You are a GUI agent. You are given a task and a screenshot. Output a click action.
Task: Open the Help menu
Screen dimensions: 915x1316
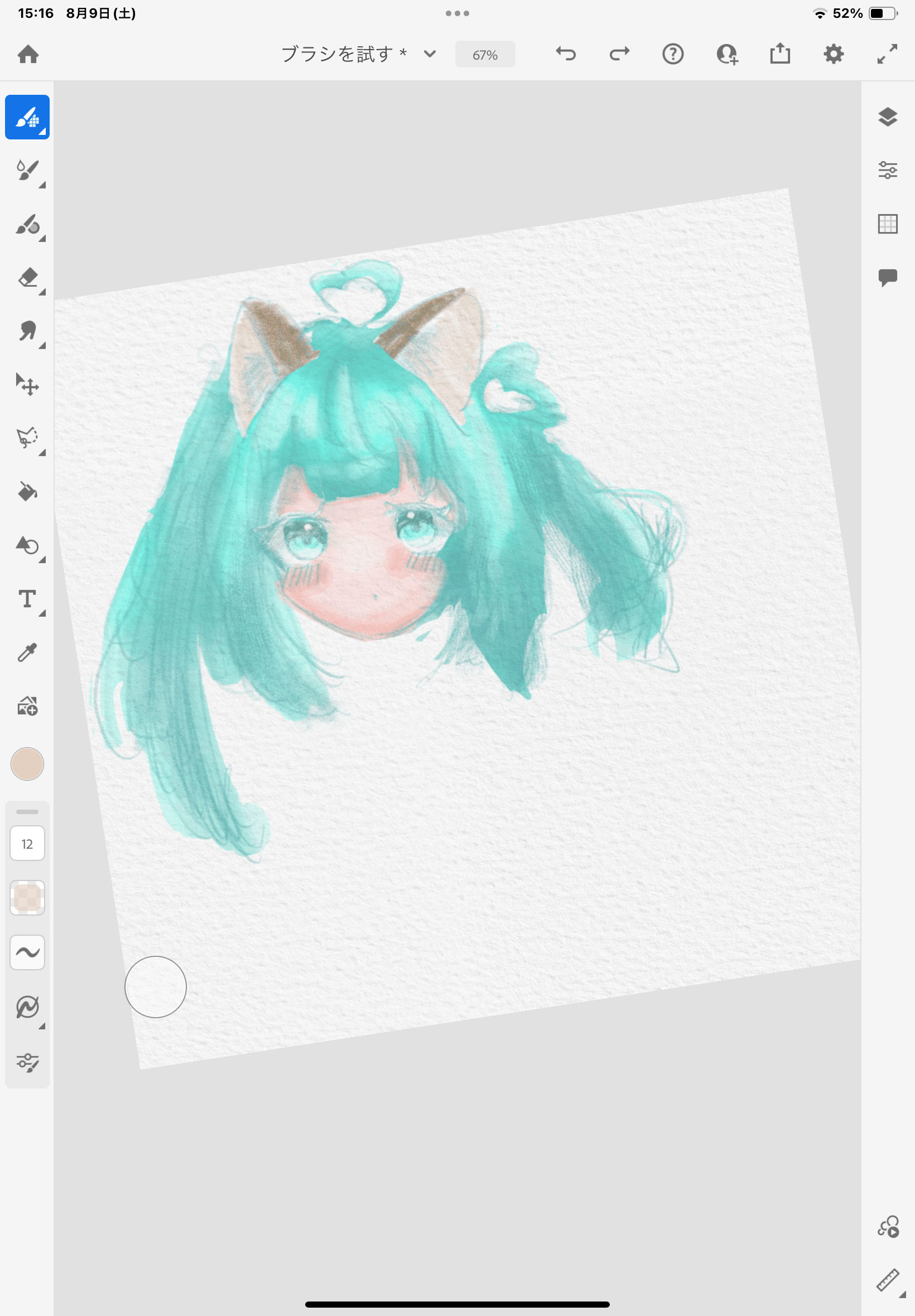coord(672,55)
